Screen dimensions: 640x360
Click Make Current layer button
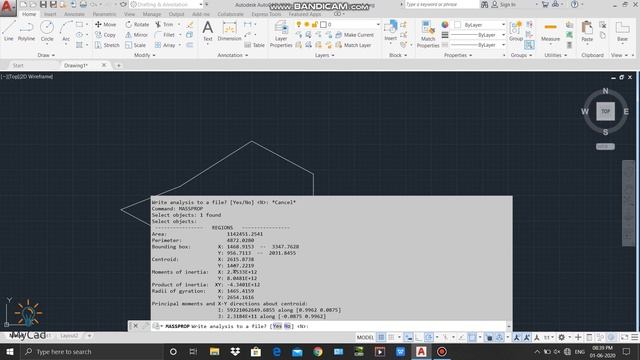(354, 35)
